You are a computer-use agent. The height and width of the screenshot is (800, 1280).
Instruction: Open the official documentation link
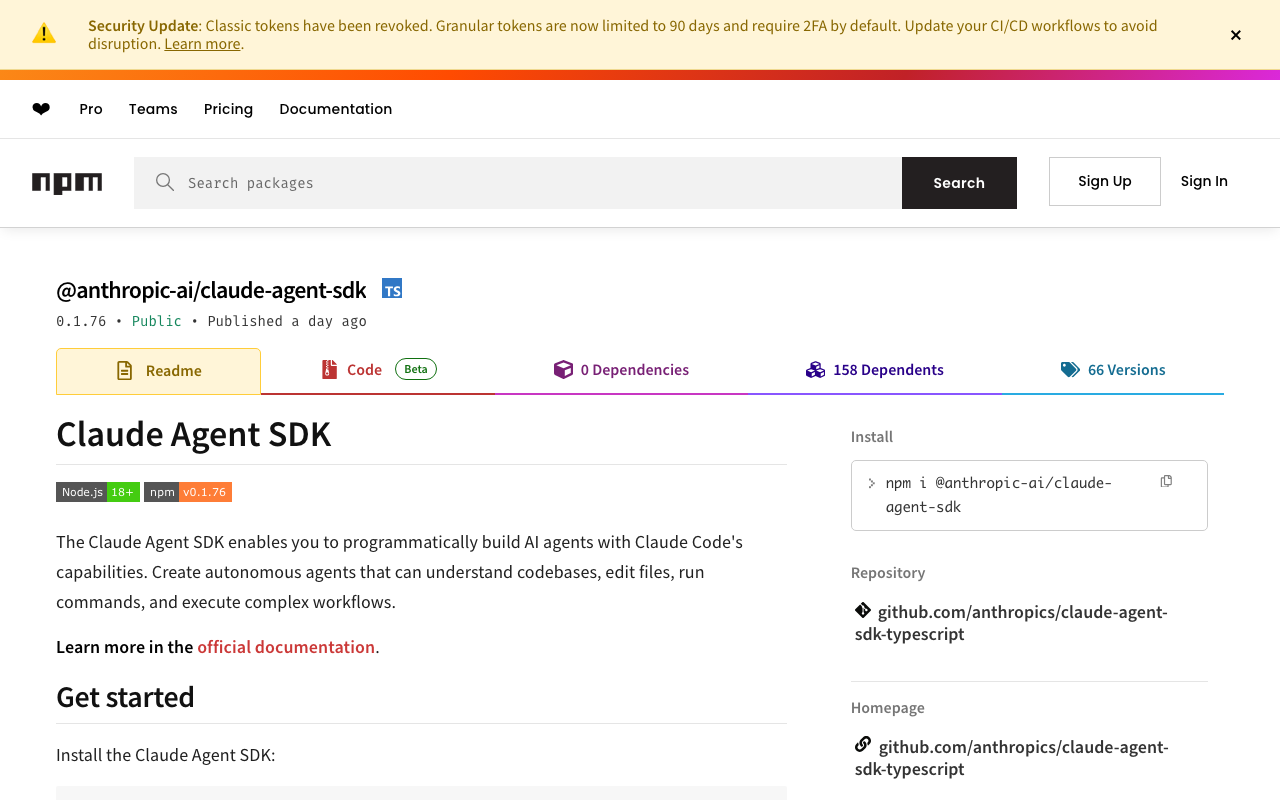point(286,647)
